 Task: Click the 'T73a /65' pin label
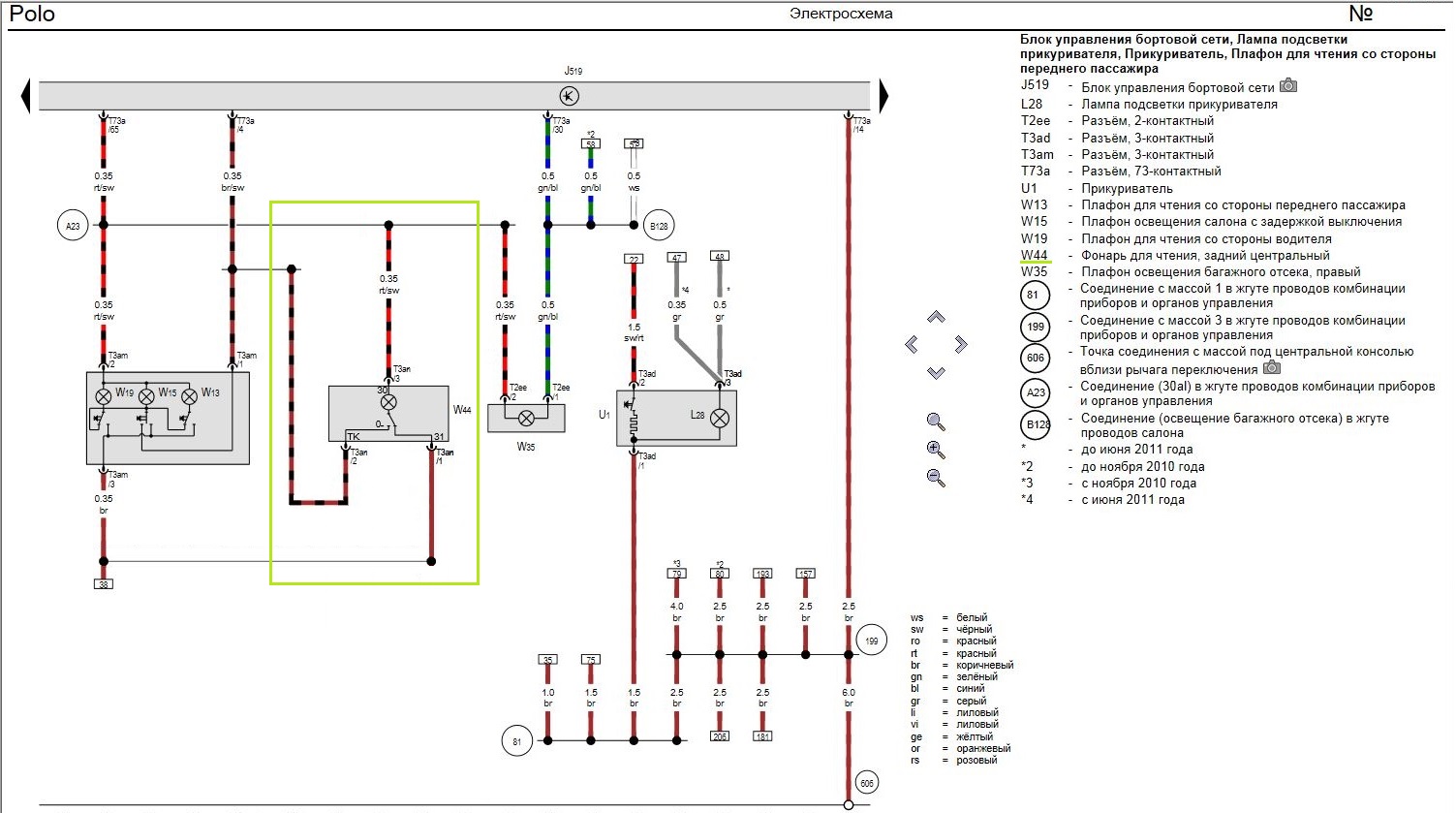116,125
